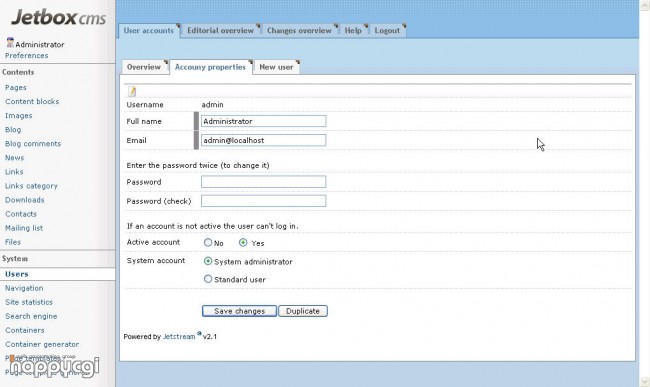Open the Help tab

pyautogui.click(x=353, y=31)
